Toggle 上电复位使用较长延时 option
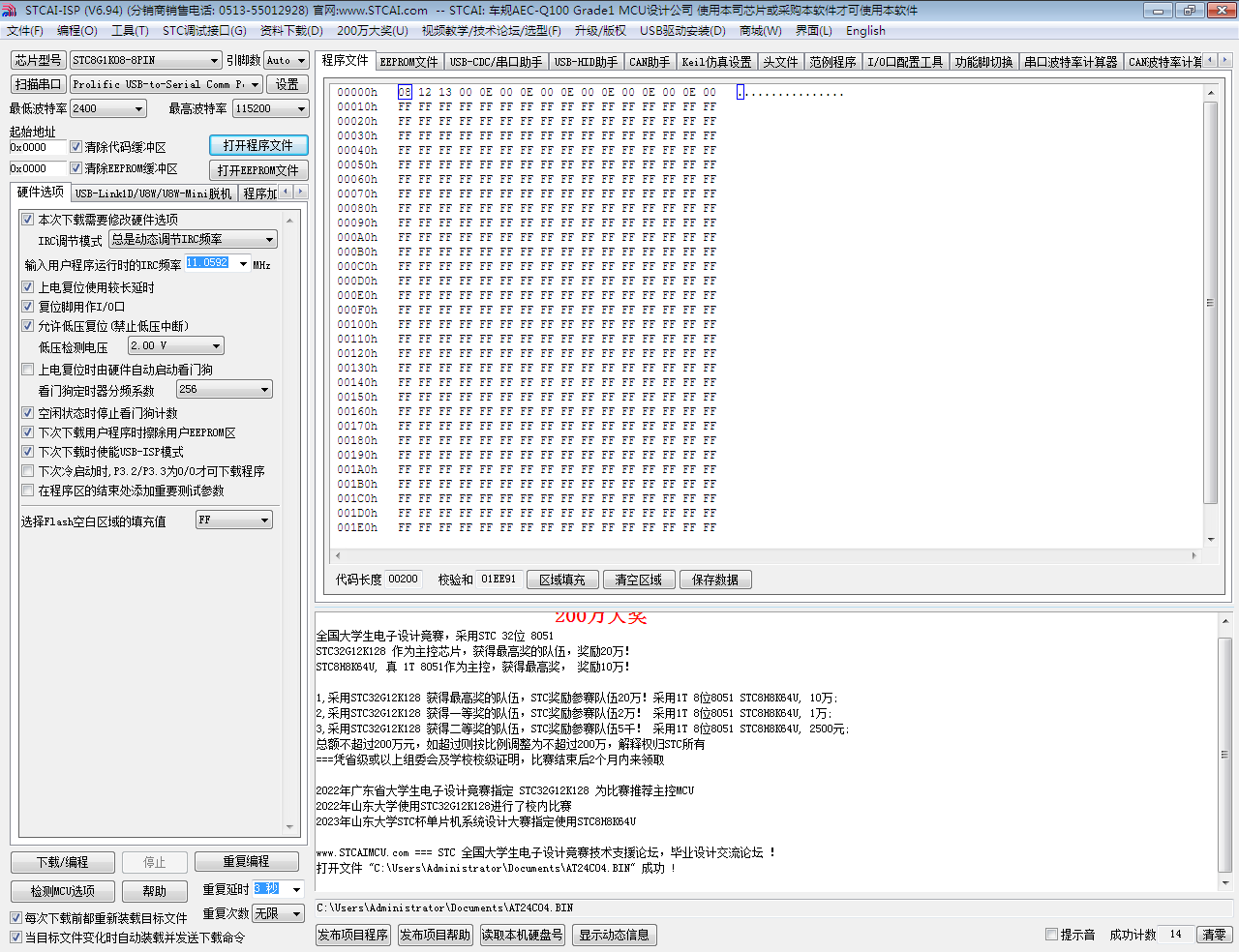The image size is (1239, 952). pos(28,287)
